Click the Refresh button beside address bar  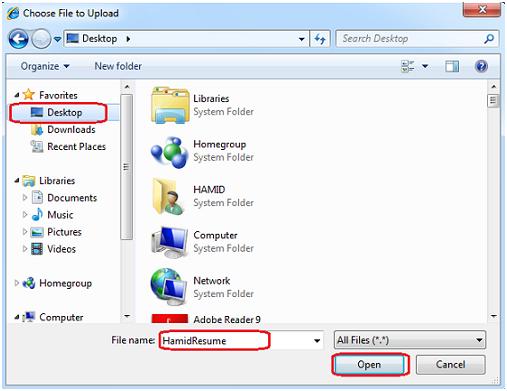pos(320,39)
